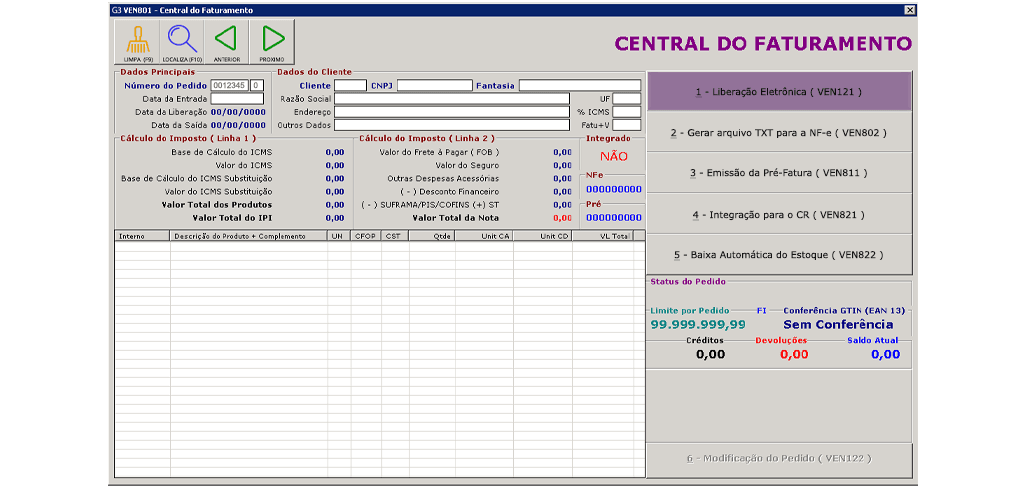Run 4 - Integração para o CR (VEN821)
Image resolution: width=1025 pixels, height=487 pixels.
point(779,214)
